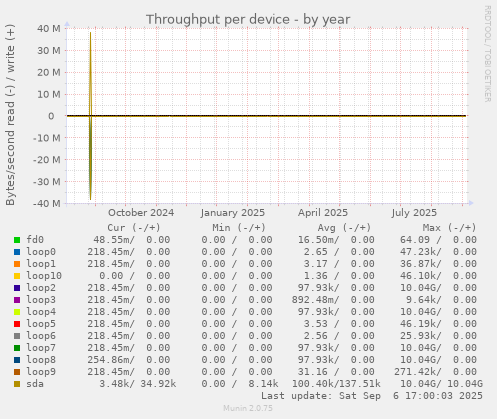The image size is (497, 419).
Task: Click the '-10 M' y-axis label
Action: tap(47, 138)
